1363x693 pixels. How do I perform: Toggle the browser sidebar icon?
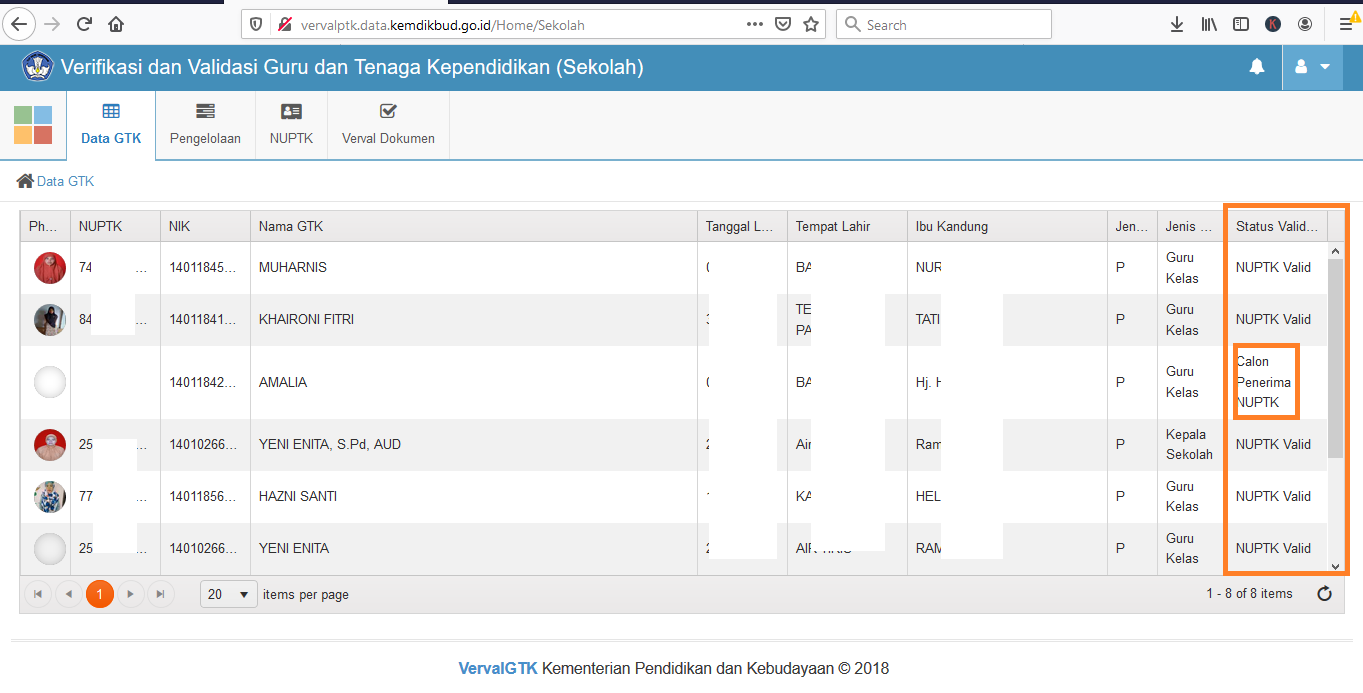pos(1241,24)
